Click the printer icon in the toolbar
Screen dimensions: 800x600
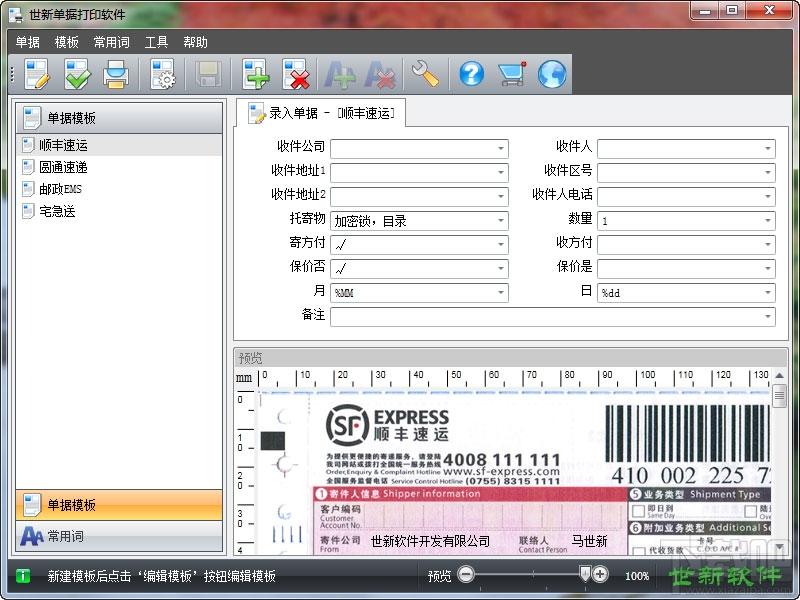(116, 74)
